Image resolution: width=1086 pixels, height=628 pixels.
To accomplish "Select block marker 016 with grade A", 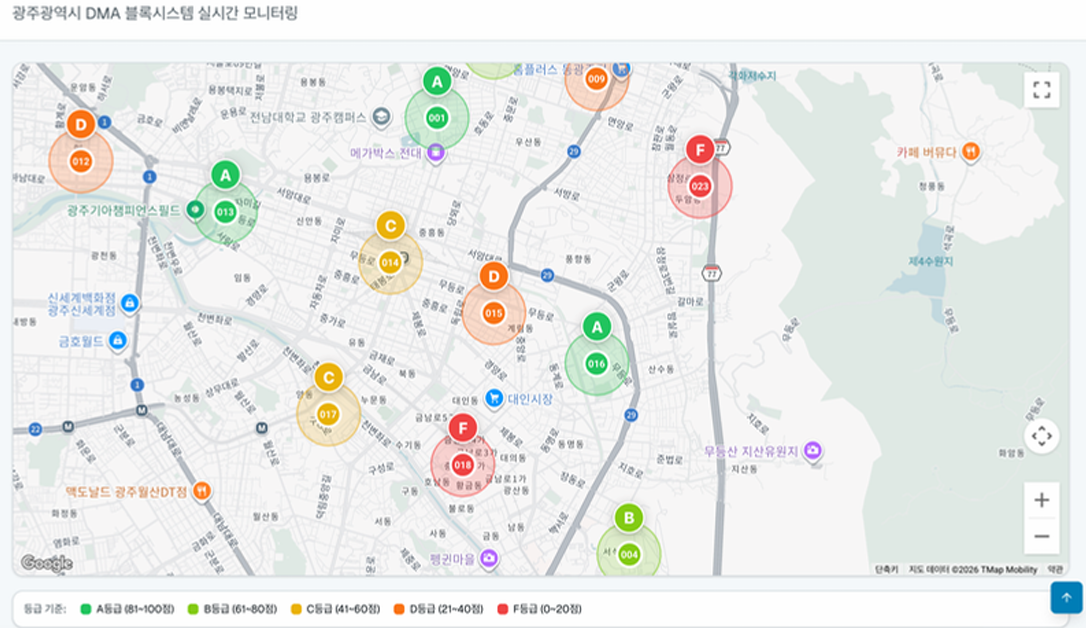I will pos(596,364).
